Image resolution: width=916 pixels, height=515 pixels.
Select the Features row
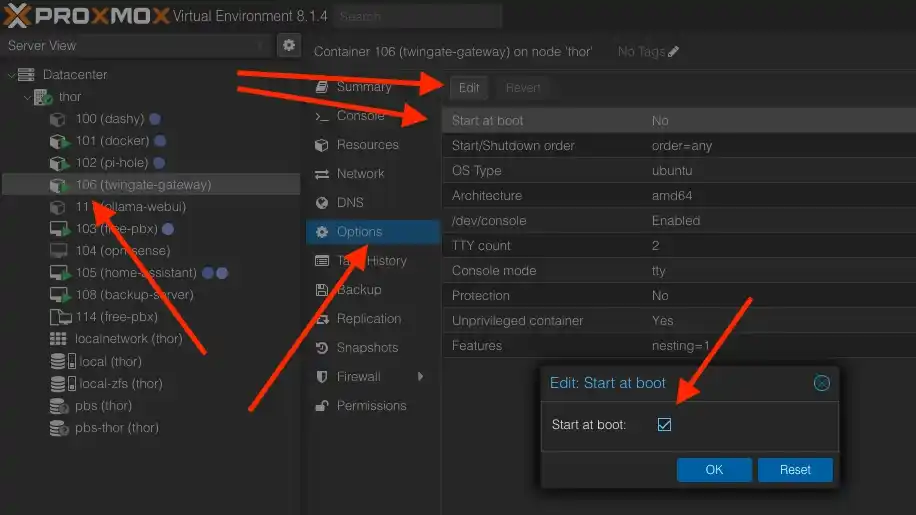pos(679,346)
